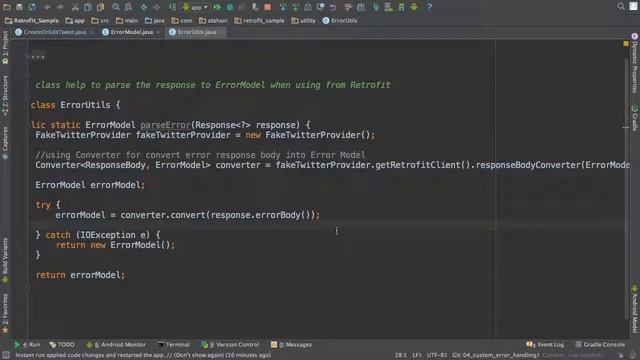The width and height of the screenshot is (640, 360).
Task: Open the Event Log panel
Action: 545,344
